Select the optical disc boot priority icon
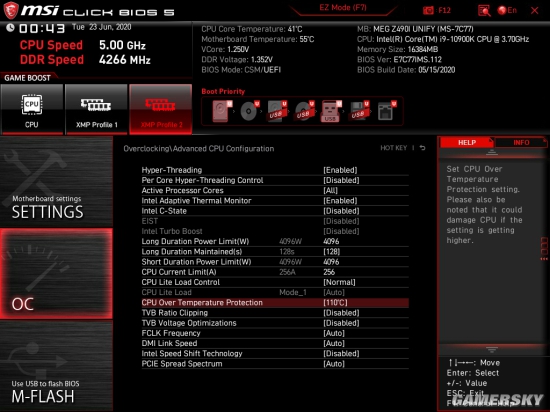This screenshot has width=550, height=412. coord(249,111)
